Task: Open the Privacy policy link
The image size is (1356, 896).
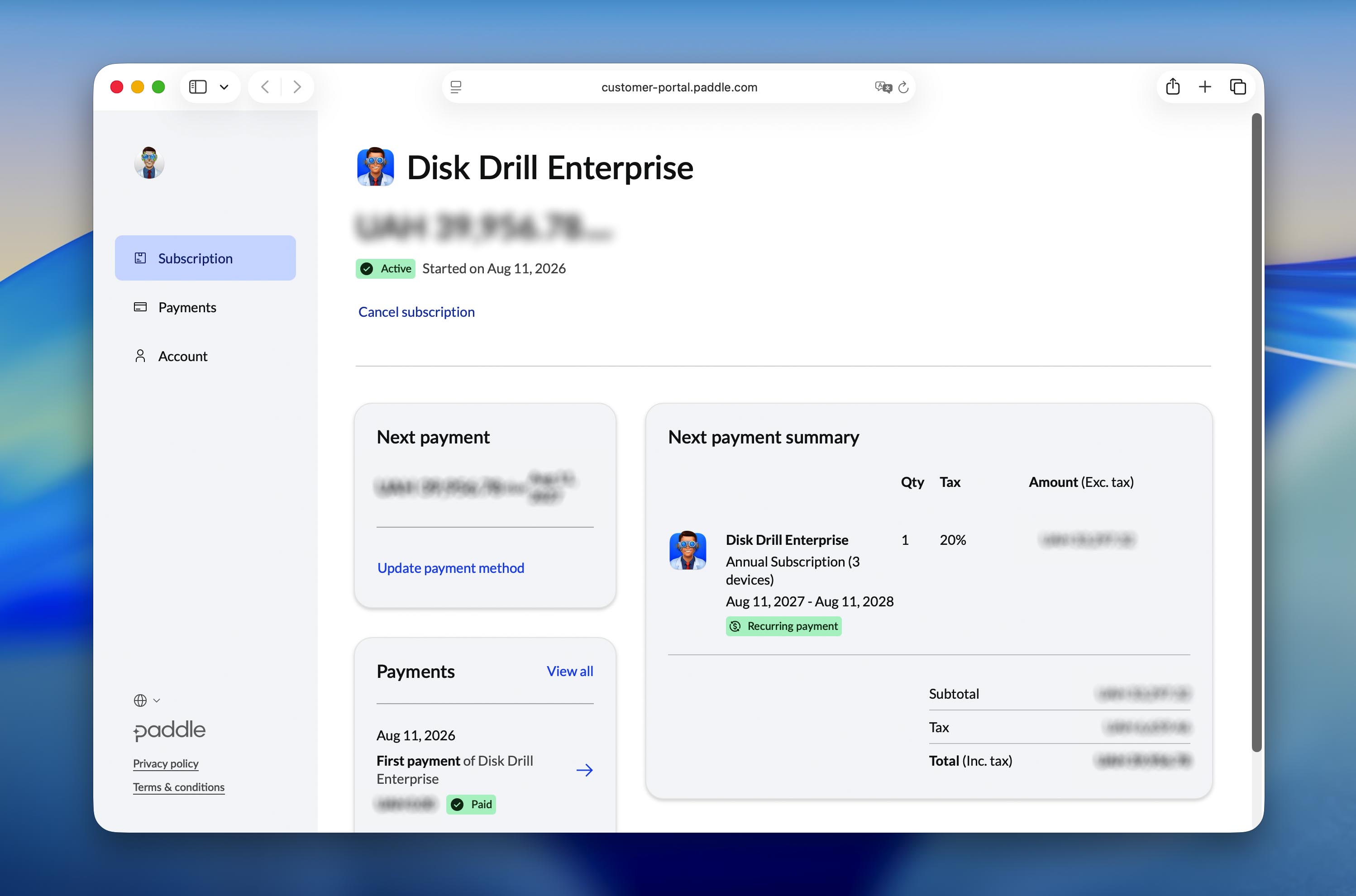Action: pyautogui.click(x=166, y=763)
